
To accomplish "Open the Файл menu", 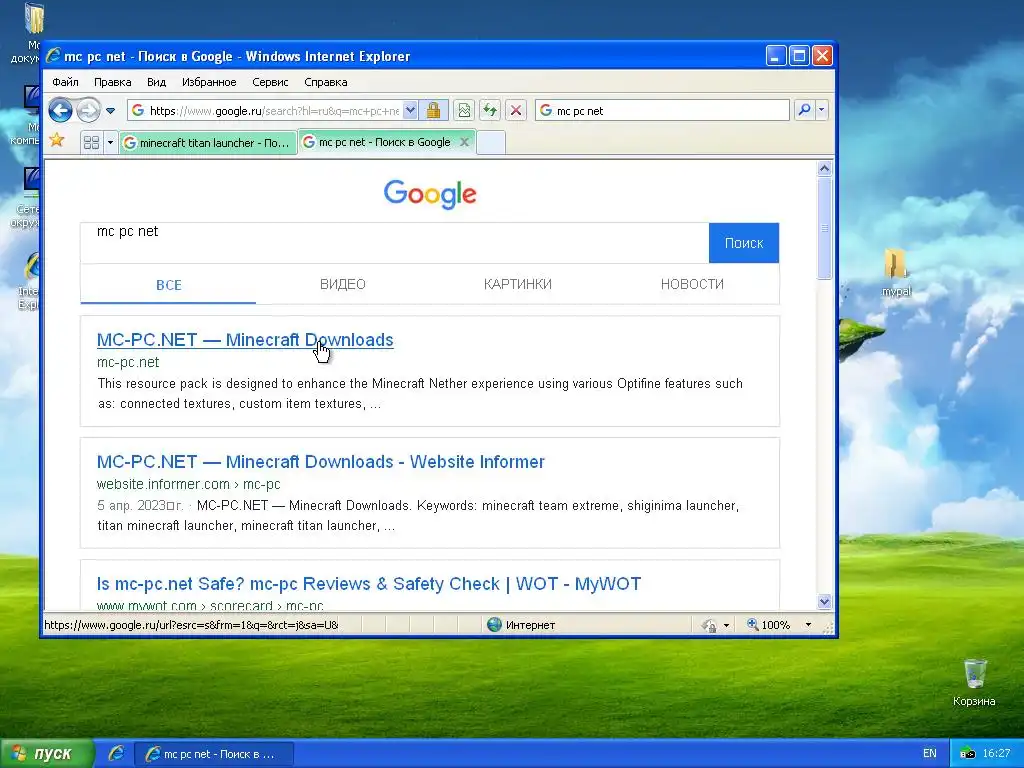I will click(x=65, y=82).
